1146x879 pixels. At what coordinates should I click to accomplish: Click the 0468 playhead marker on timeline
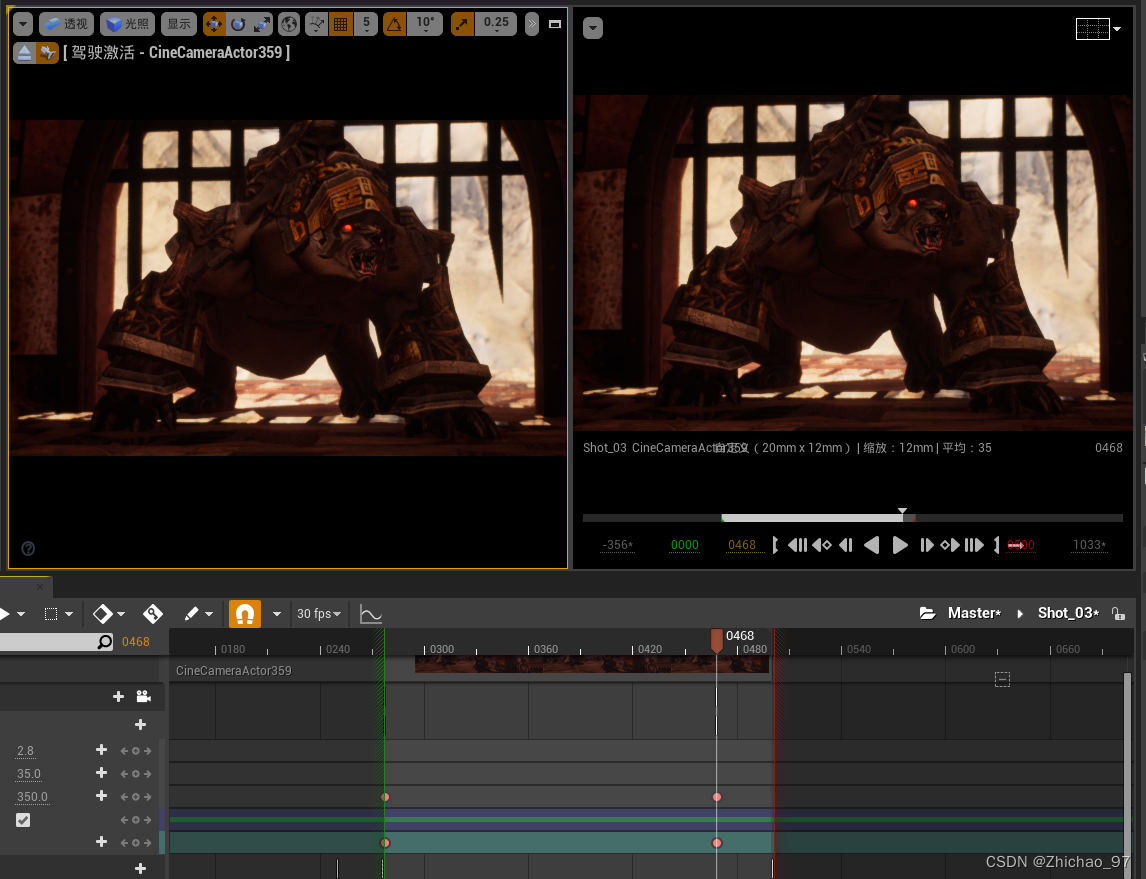coord(717,641)
